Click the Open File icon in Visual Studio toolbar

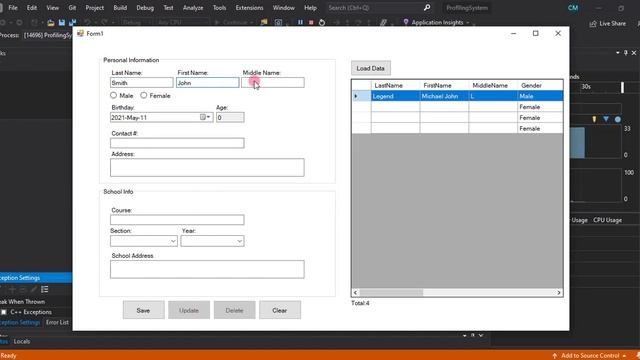(51, 23)
